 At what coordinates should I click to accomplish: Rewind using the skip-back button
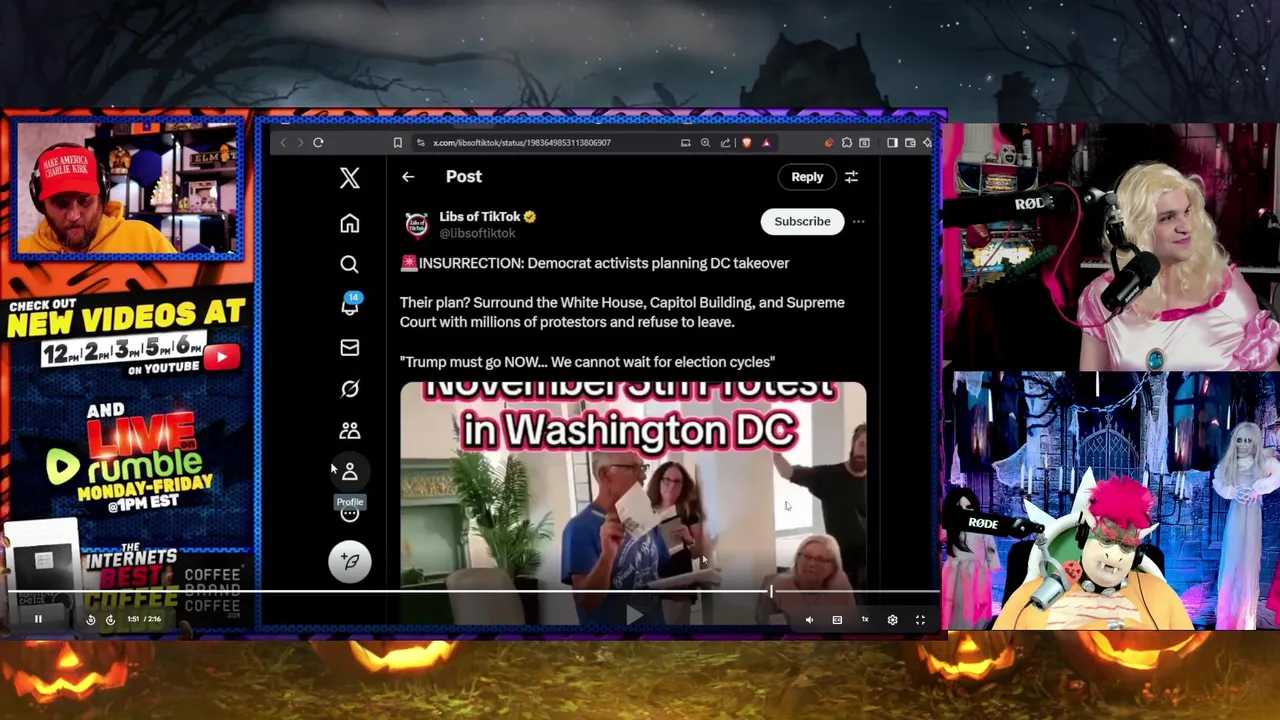(90, 620)
